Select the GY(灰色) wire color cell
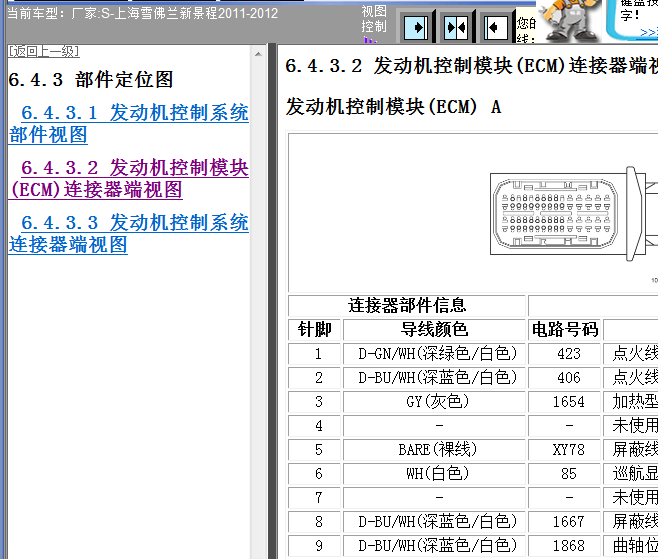Image resolution: width=658 pixels, height=559 pixels. [x=434, y=402]
